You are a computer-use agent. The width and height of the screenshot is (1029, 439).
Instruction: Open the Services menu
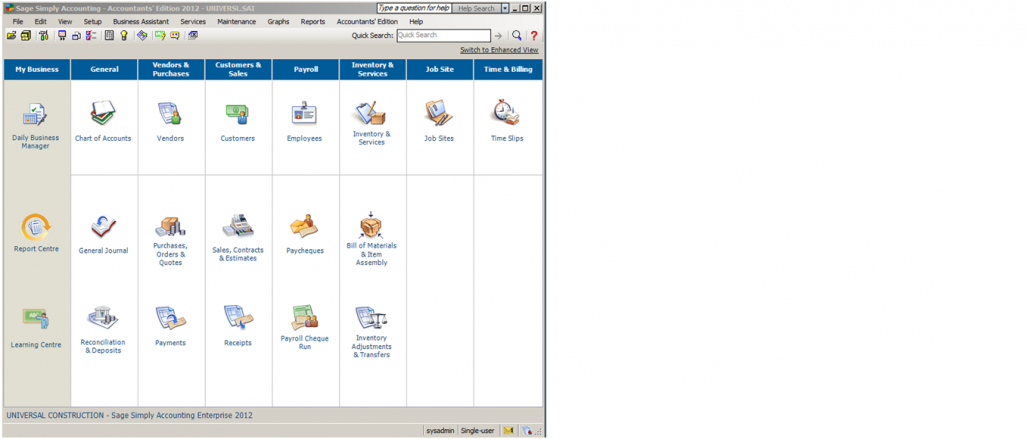point(193,22)
